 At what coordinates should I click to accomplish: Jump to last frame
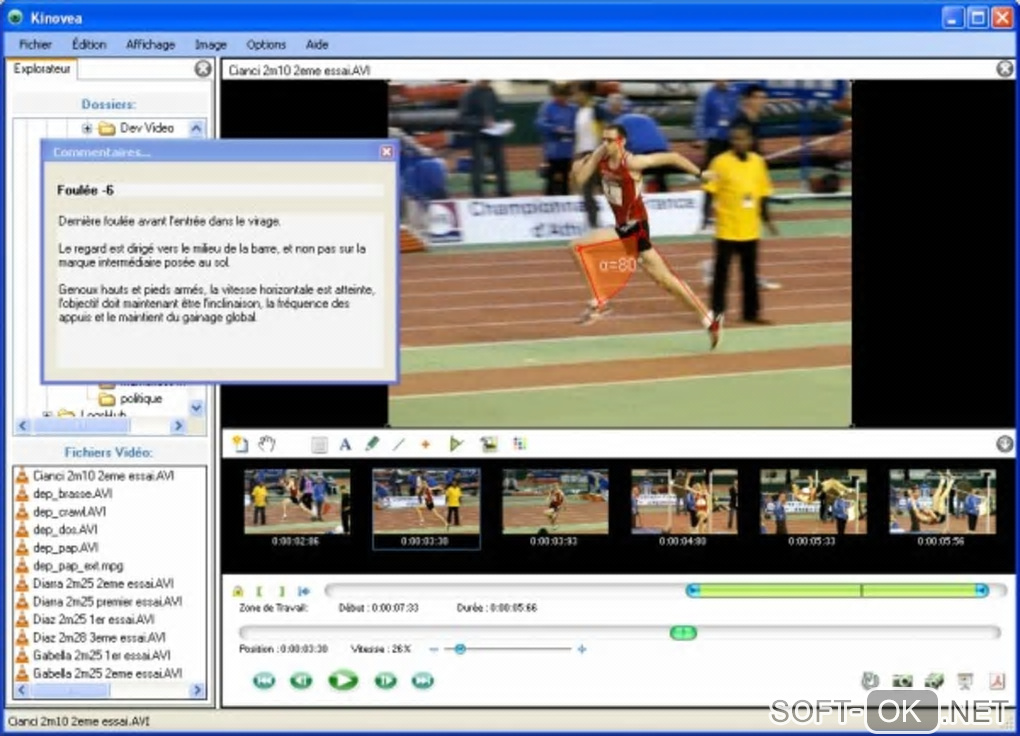(423, 681)
